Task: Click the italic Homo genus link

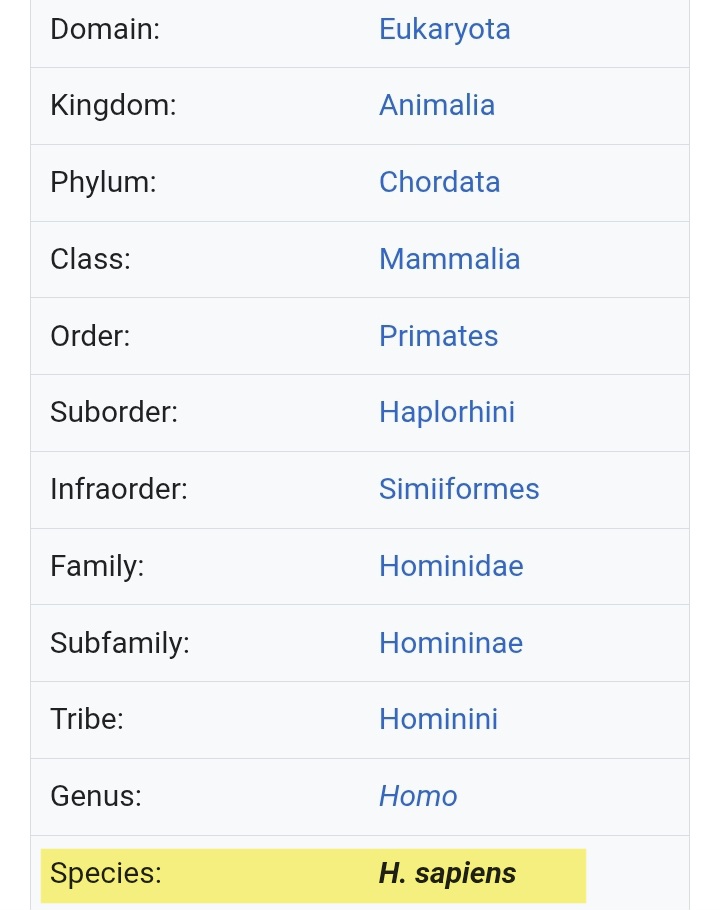Action: [418, 796]
